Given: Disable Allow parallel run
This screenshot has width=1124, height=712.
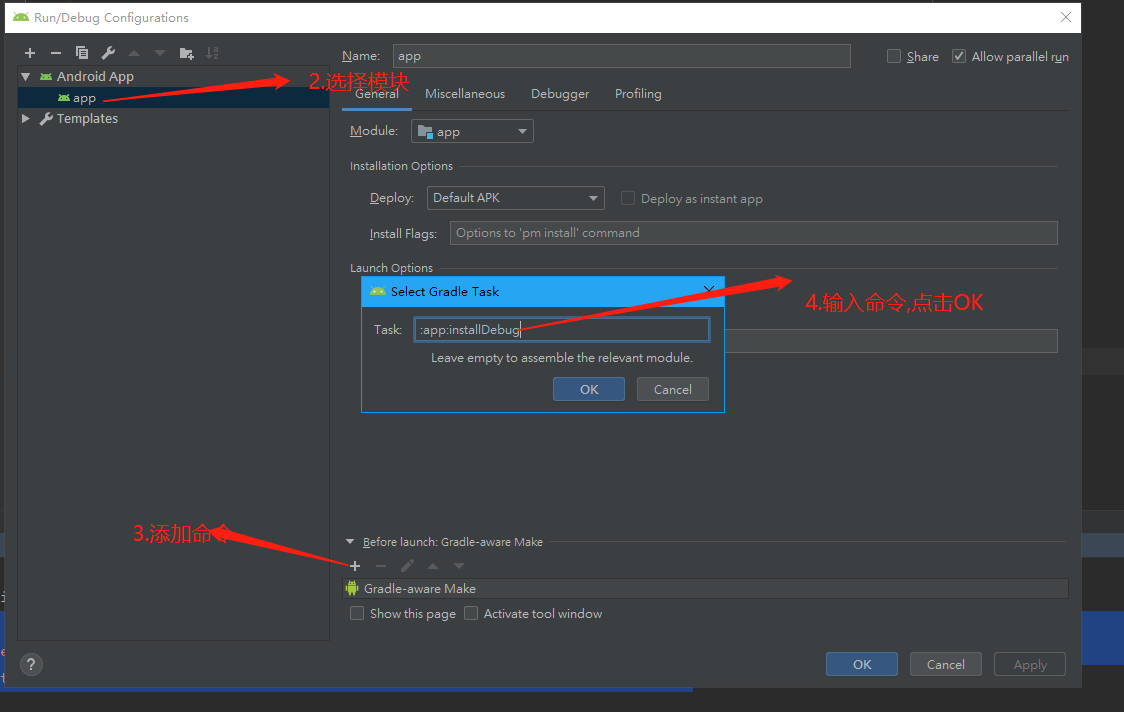Looking at the screenshot, I should point(958,56).
